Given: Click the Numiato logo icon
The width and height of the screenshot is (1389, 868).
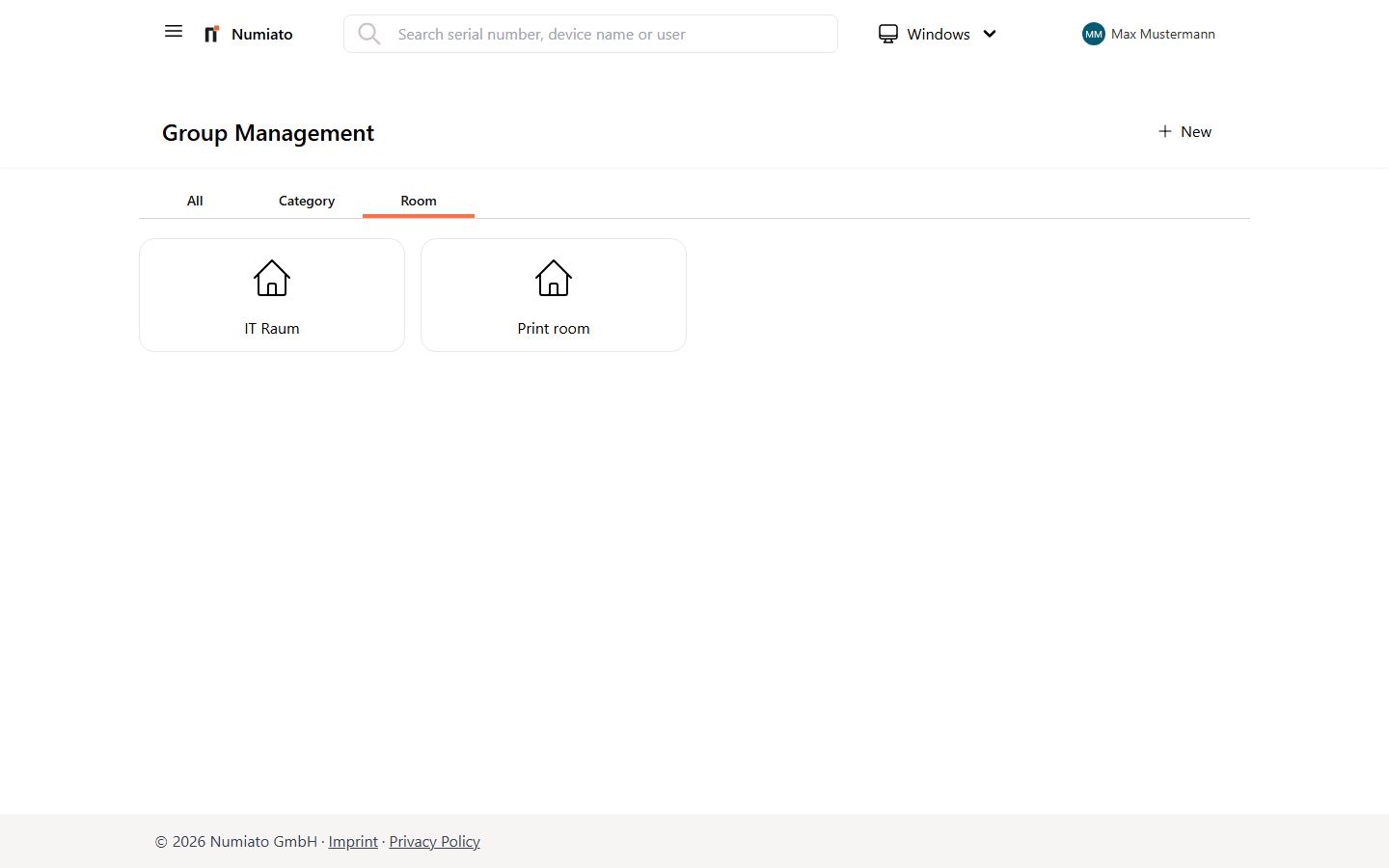Looking at the screenshot, I should coord(210,33).
